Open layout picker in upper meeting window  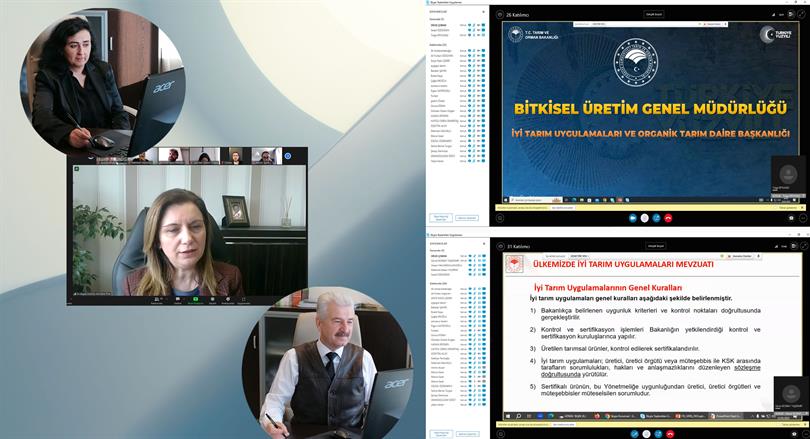click(790, 14)
